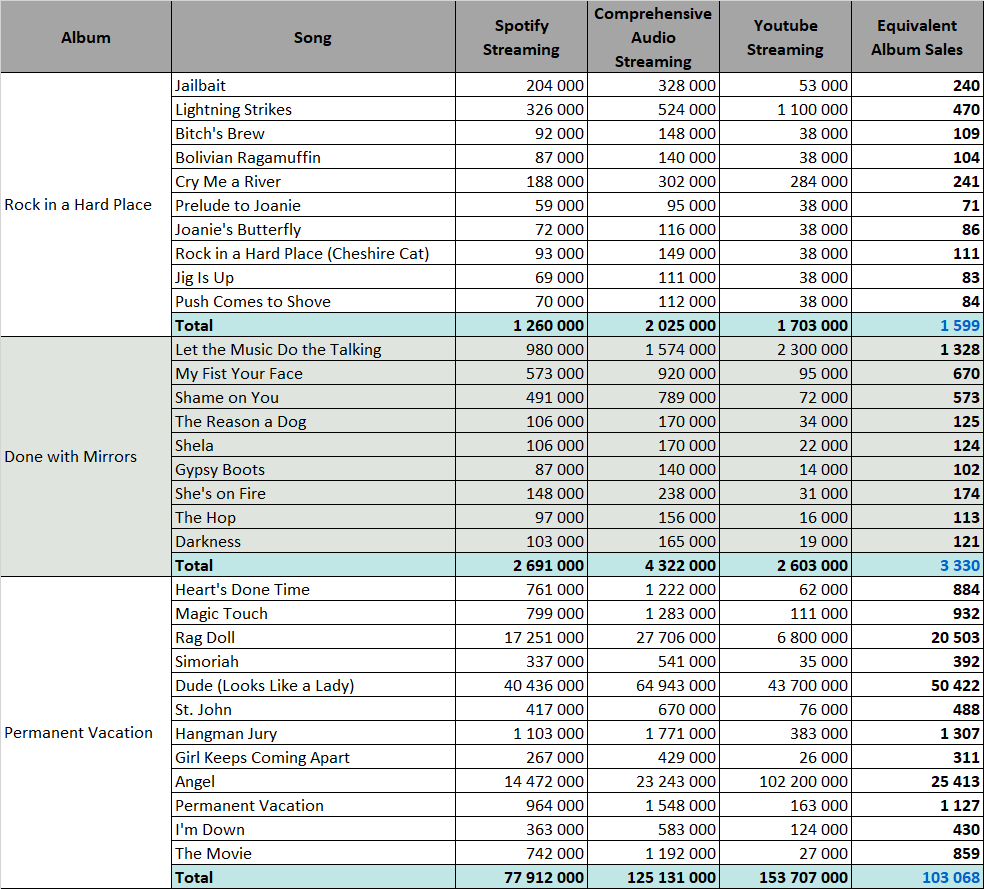Image resolution: width=984 pixels, height=889 pixels.
Task: Click the blue 103 068 total value
Action: coord(917,877)
